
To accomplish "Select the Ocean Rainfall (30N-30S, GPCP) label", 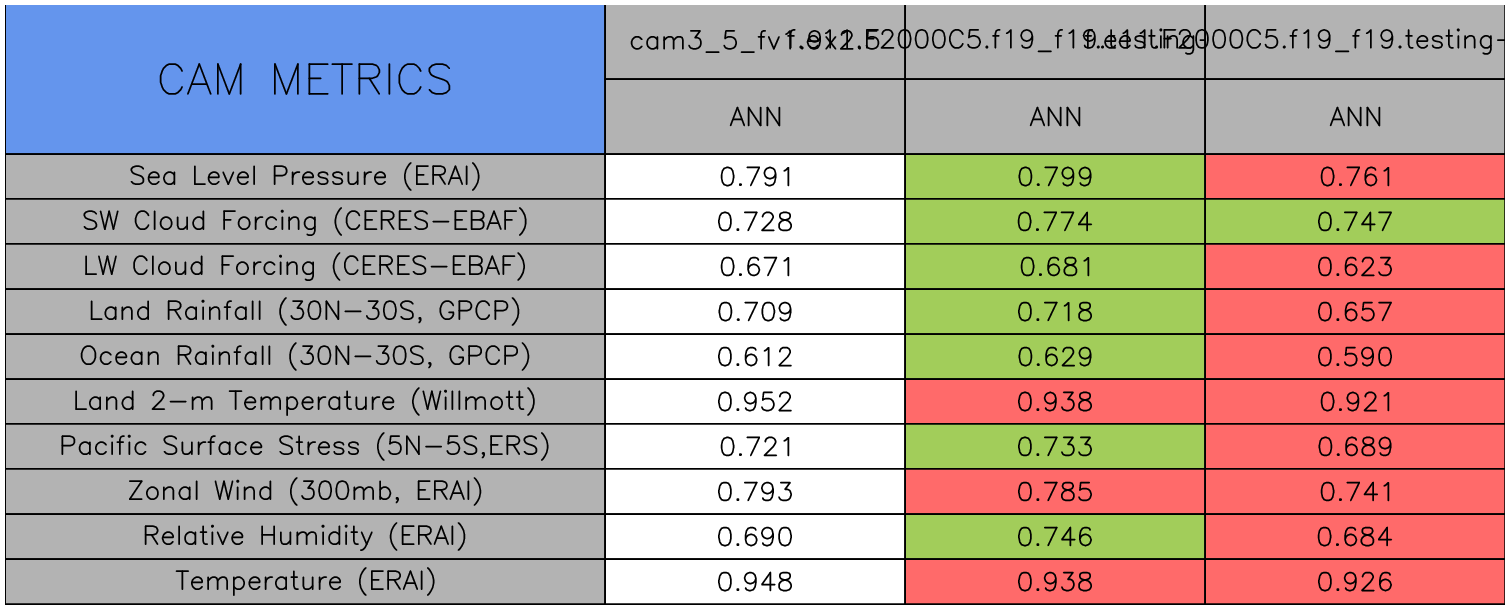I will coord(305,357).
